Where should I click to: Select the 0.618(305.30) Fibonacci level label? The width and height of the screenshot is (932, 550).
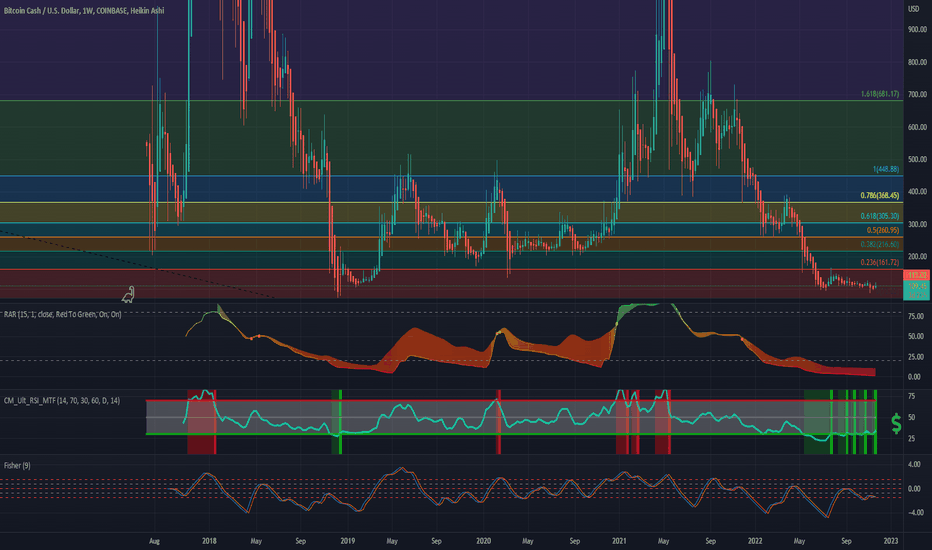coord(880,216)
